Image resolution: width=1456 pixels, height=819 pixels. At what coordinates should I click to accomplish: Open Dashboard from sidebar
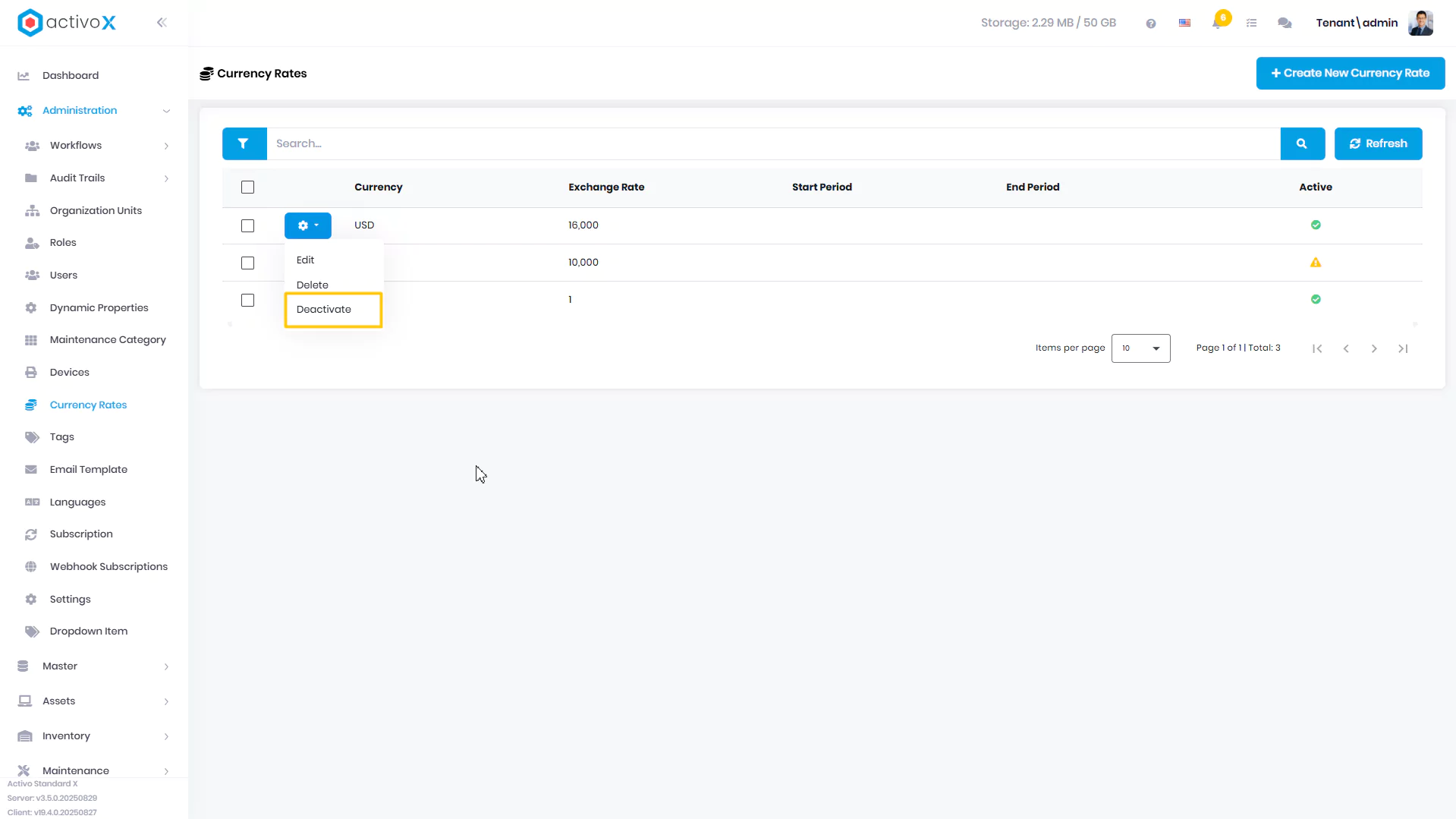click(x=71, y=75)
